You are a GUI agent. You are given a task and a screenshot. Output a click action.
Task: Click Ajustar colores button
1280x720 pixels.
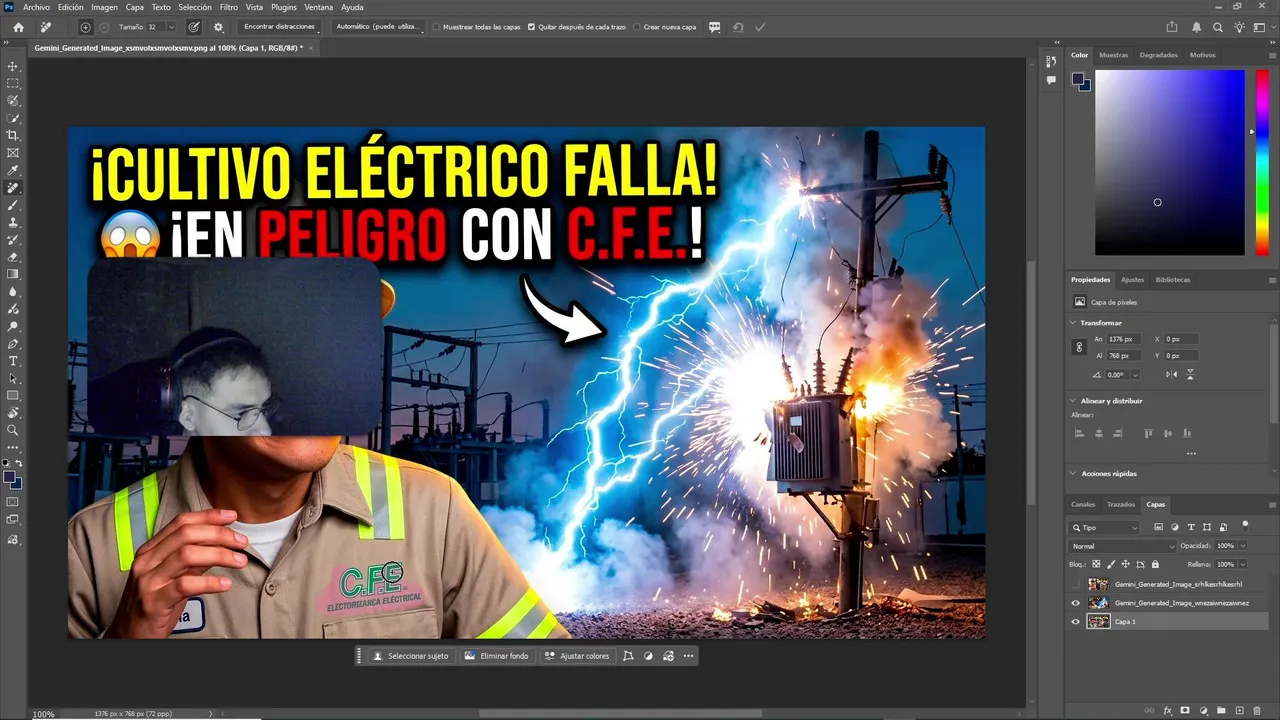[x=578, y=656]
